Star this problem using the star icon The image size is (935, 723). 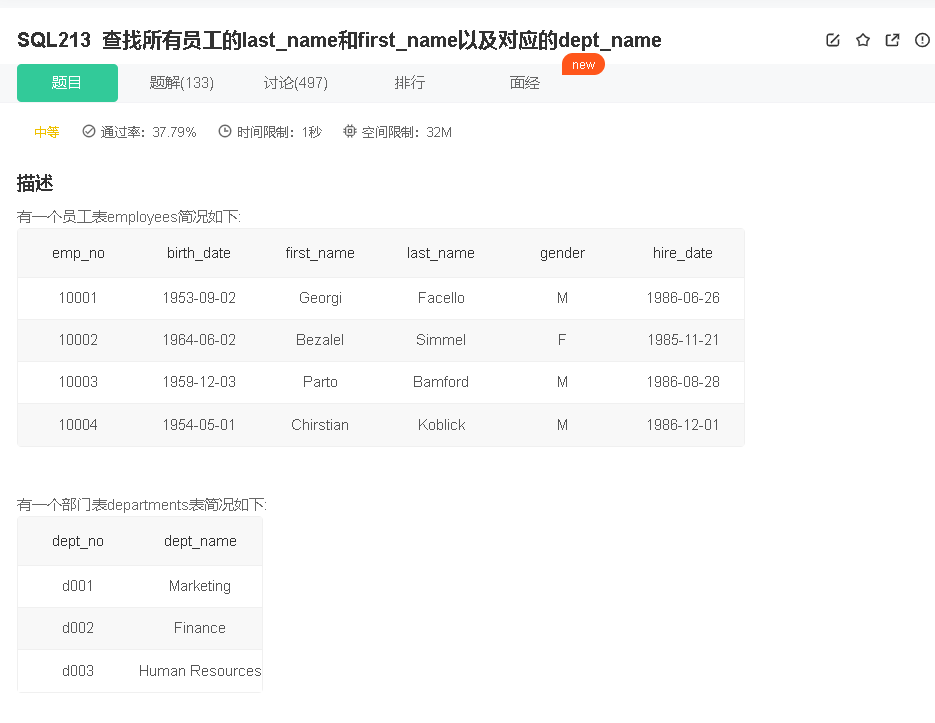tap(862, 40)
